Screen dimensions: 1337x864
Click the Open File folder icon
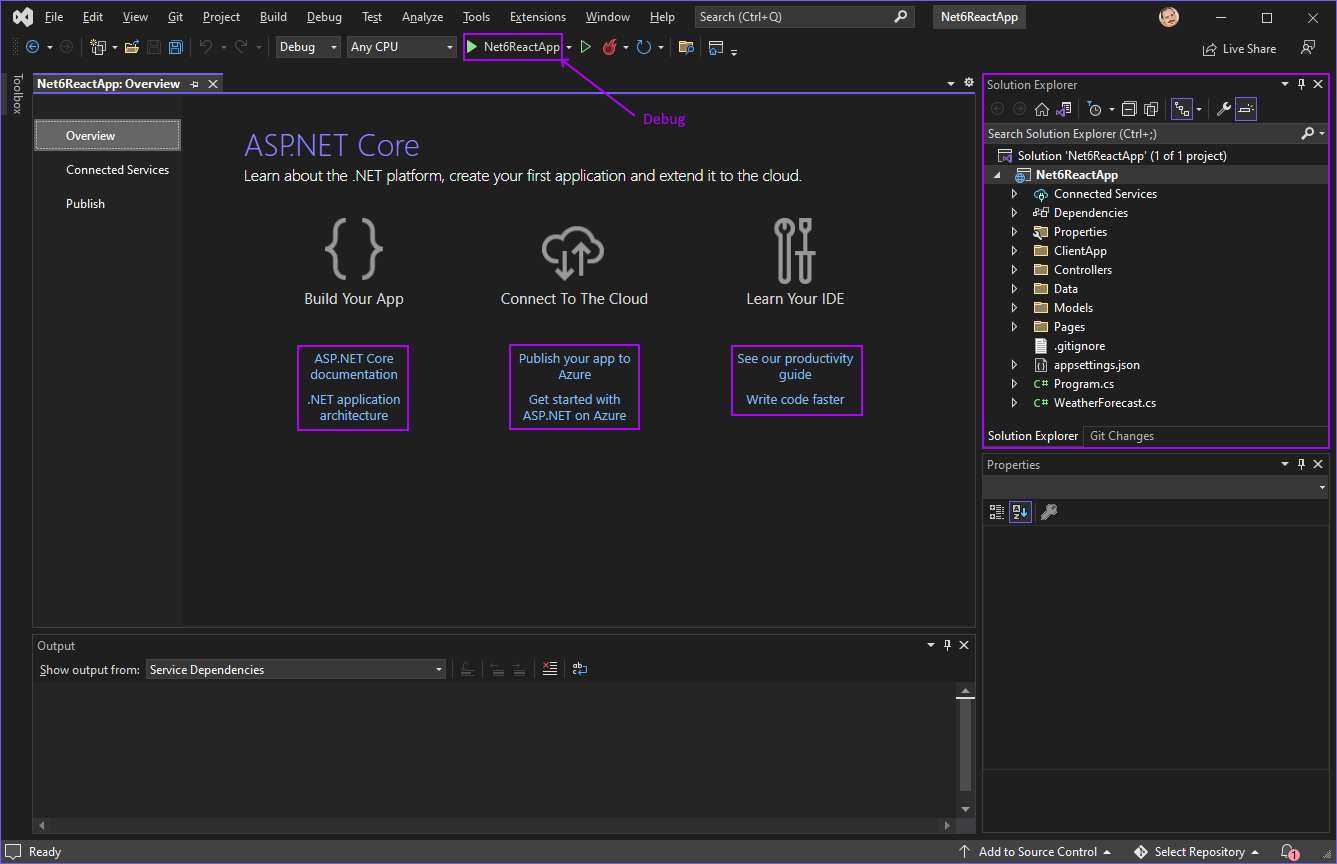pos(132,47)
